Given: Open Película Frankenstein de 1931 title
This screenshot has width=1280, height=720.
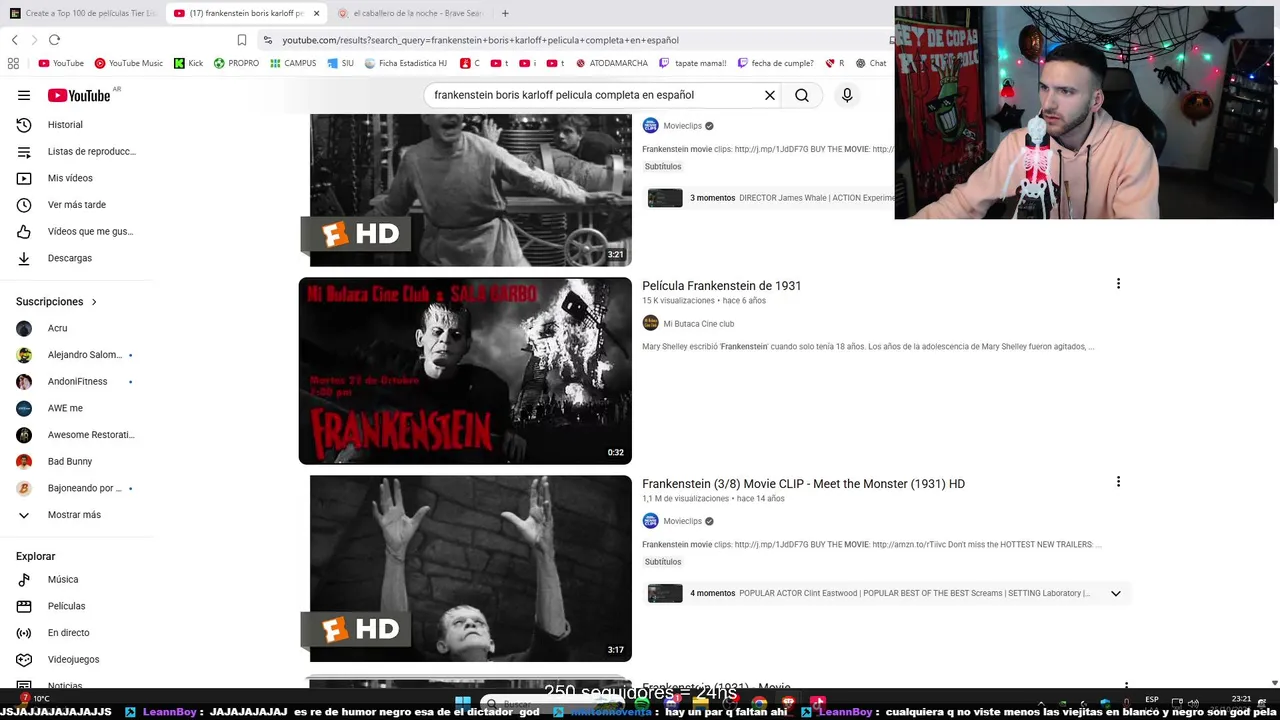Looking at the screenshot, I should pyautogui.click(x=721, y=286).
